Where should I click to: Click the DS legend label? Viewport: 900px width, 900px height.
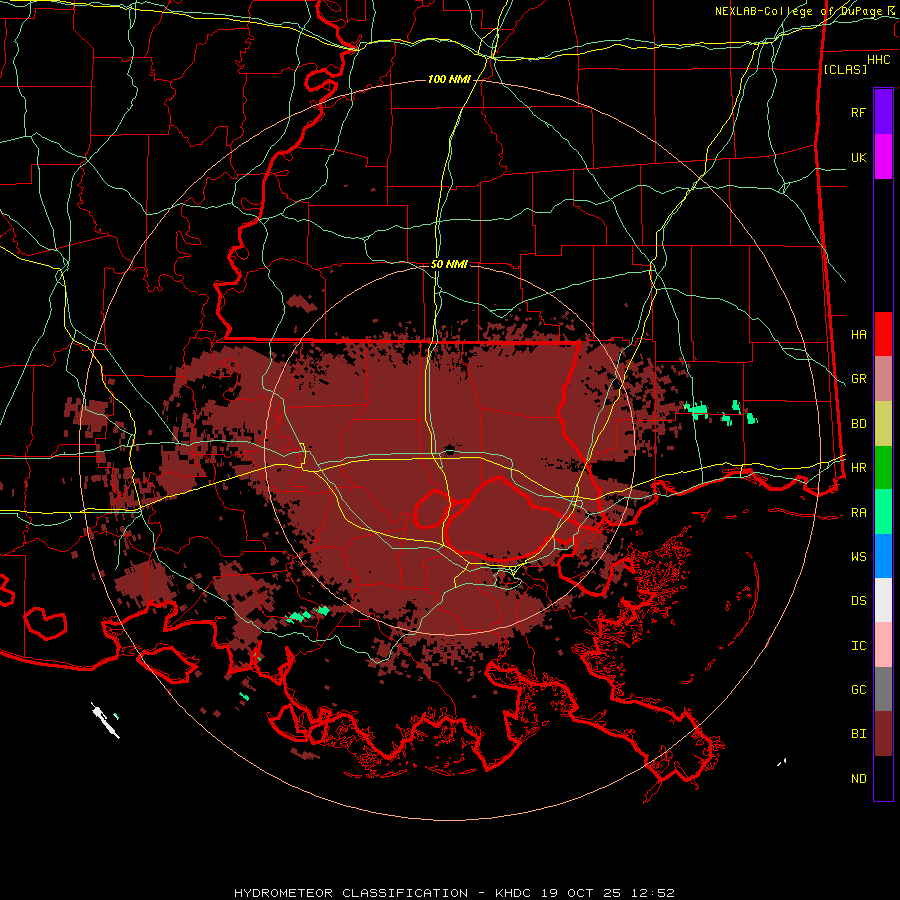(x=858, y=601)
